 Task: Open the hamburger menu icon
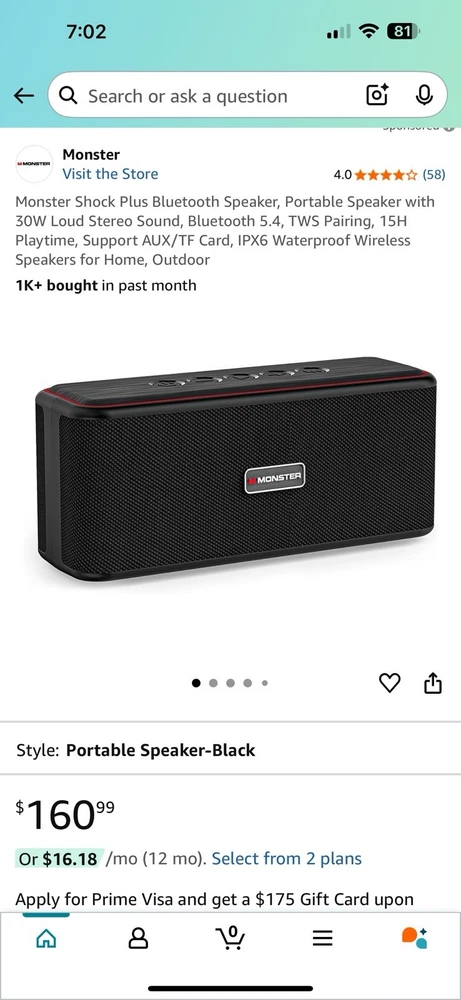(x=323, y=938)
